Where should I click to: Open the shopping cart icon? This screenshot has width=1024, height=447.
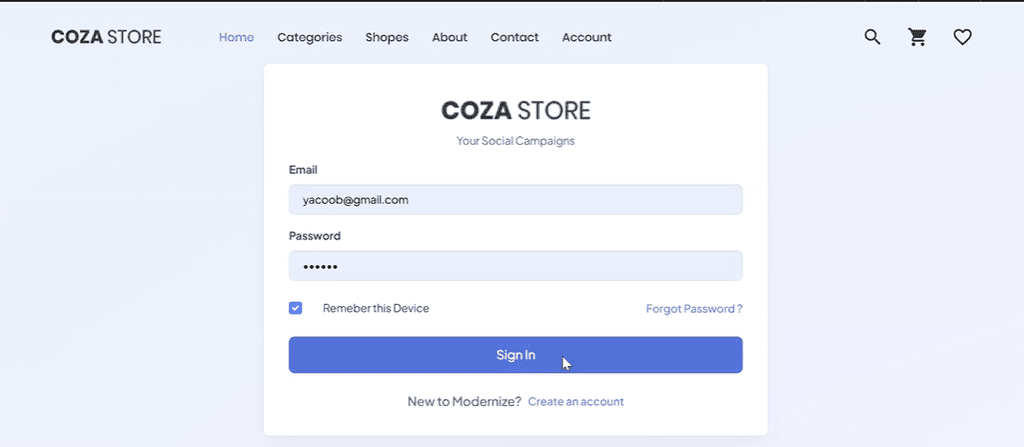(x=917, y=37)
